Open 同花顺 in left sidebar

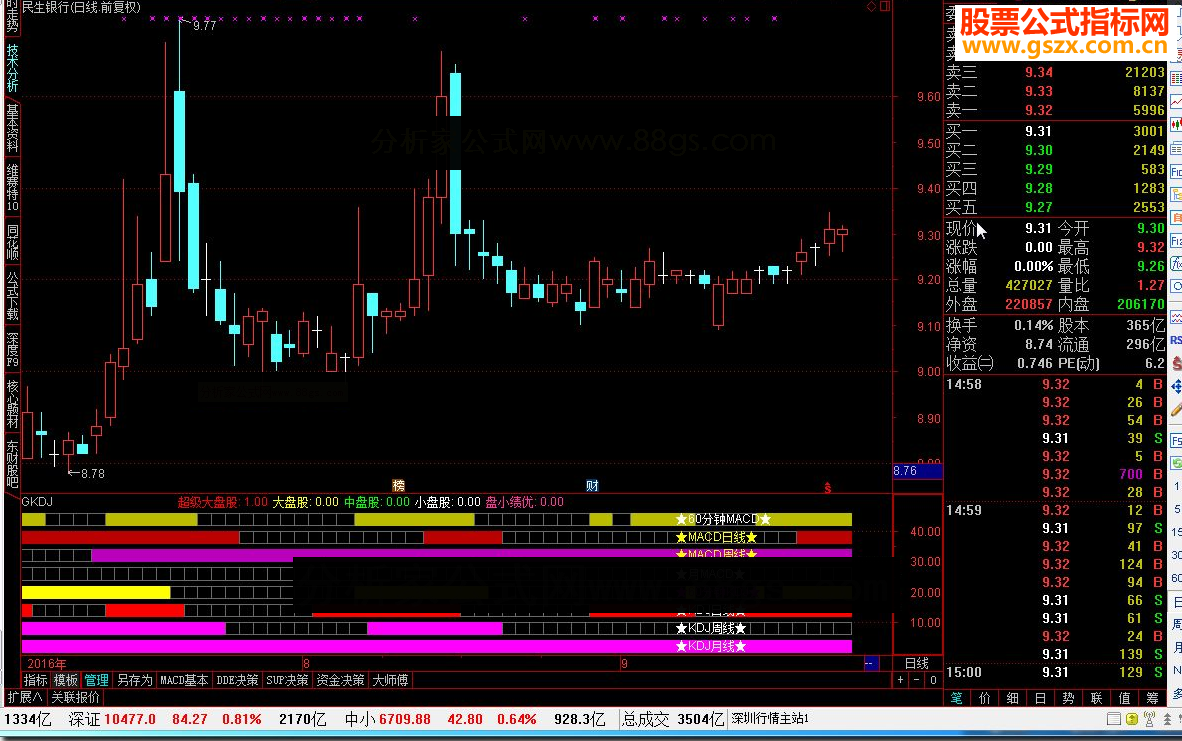click(12, 242)
